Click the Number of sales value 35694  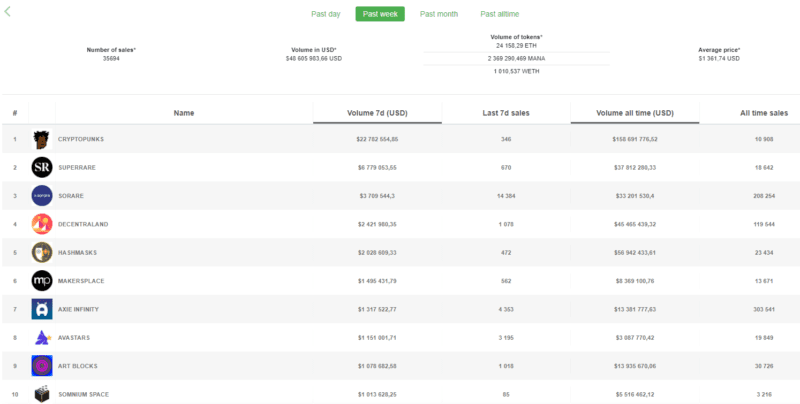point(111,59)
